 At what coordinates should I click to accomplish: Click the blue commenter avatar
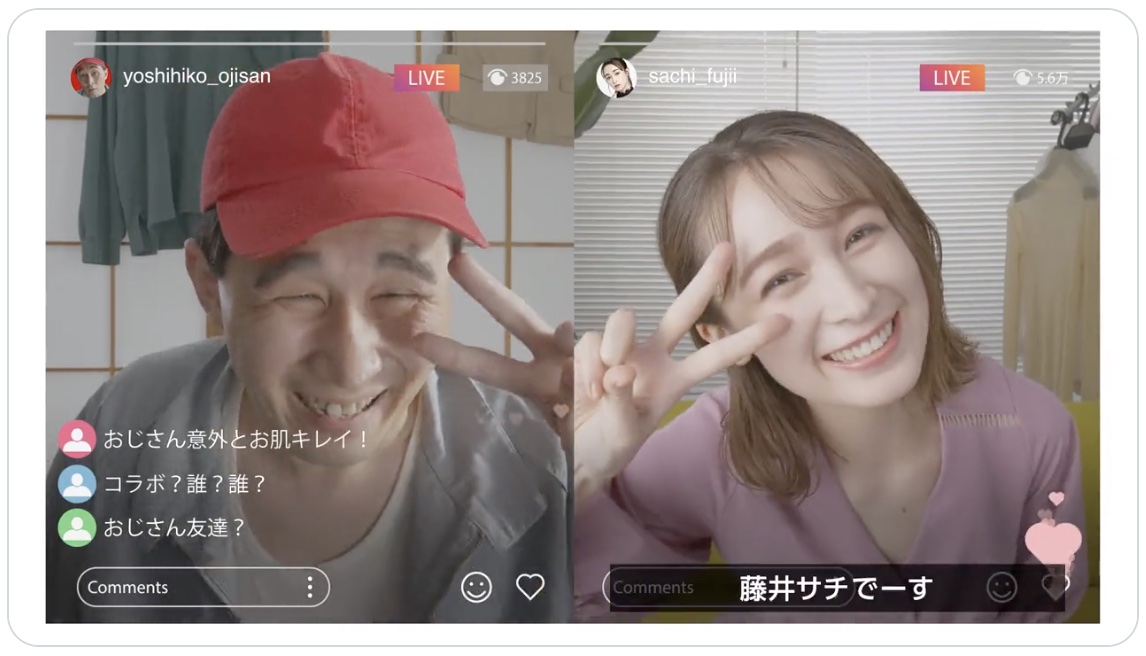77,484
